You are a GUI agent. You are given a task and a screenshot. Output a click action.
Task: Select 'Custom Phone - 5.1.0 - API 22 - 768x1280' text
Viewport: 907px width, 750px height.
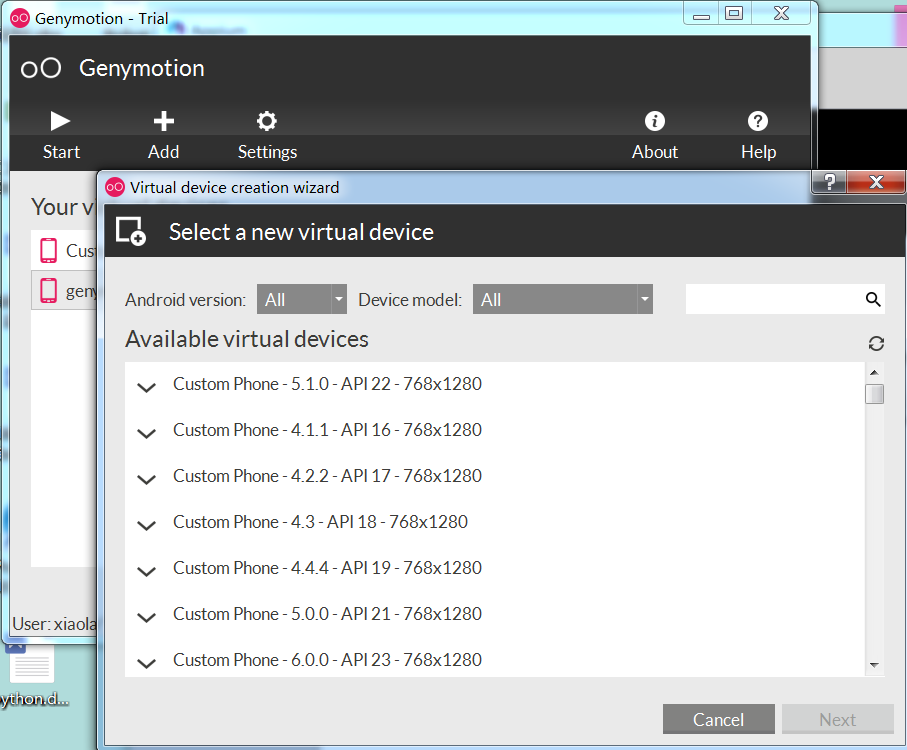pos(327,384)
